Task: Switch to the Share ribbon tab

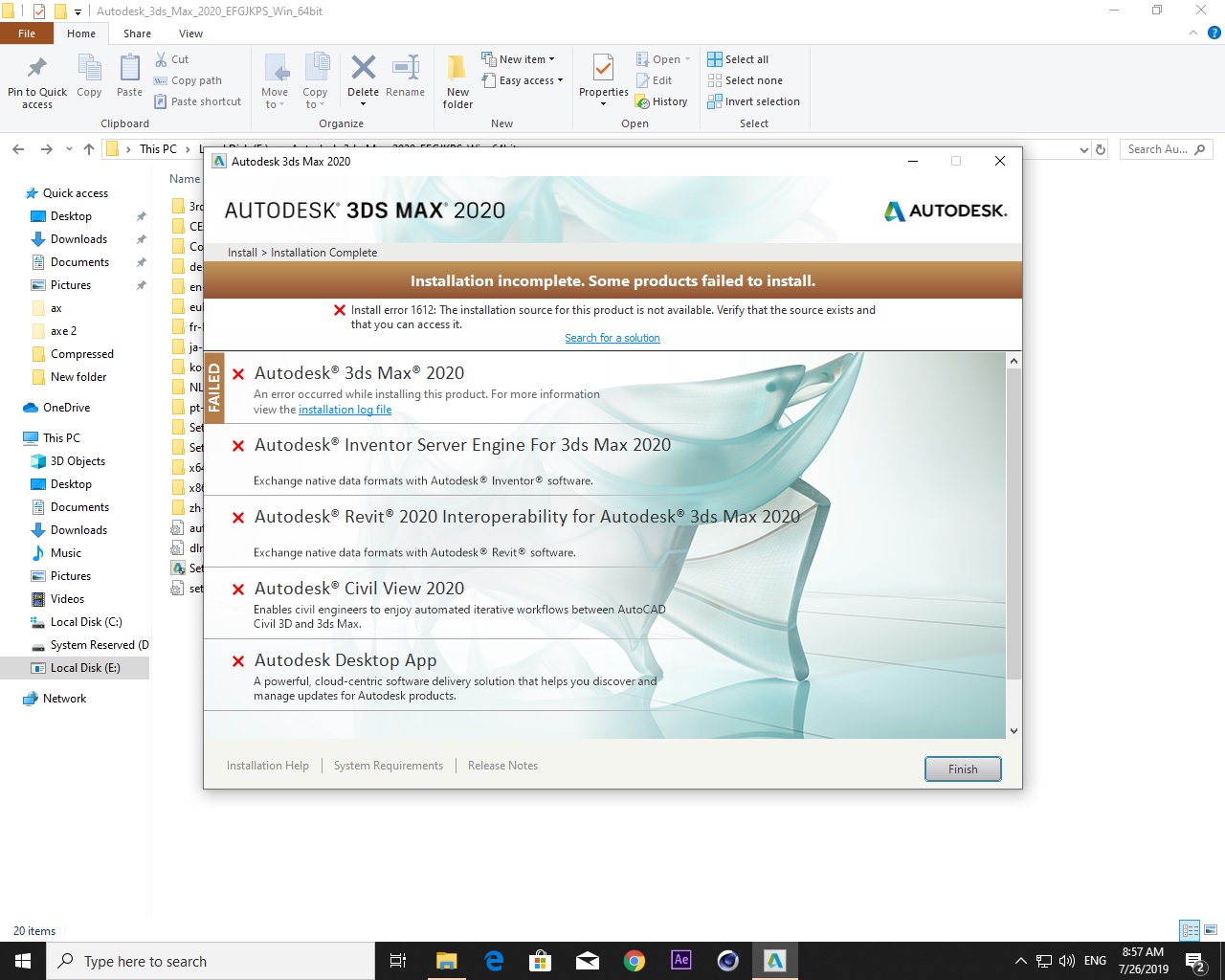Action: 137,33
